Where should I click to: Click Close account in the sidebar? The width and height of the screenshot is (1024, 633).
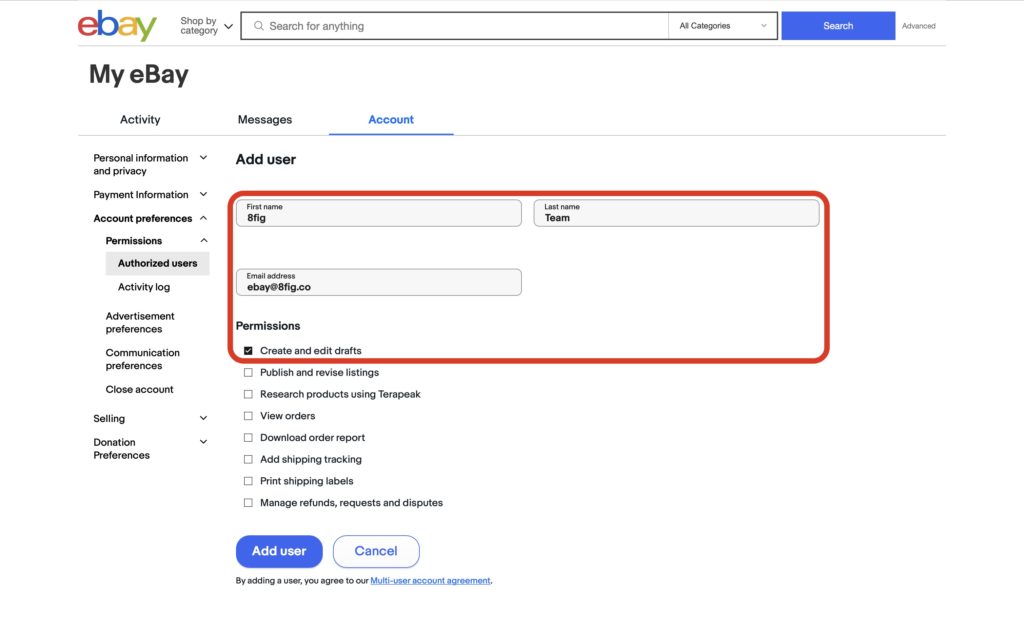tap(139, 389)
